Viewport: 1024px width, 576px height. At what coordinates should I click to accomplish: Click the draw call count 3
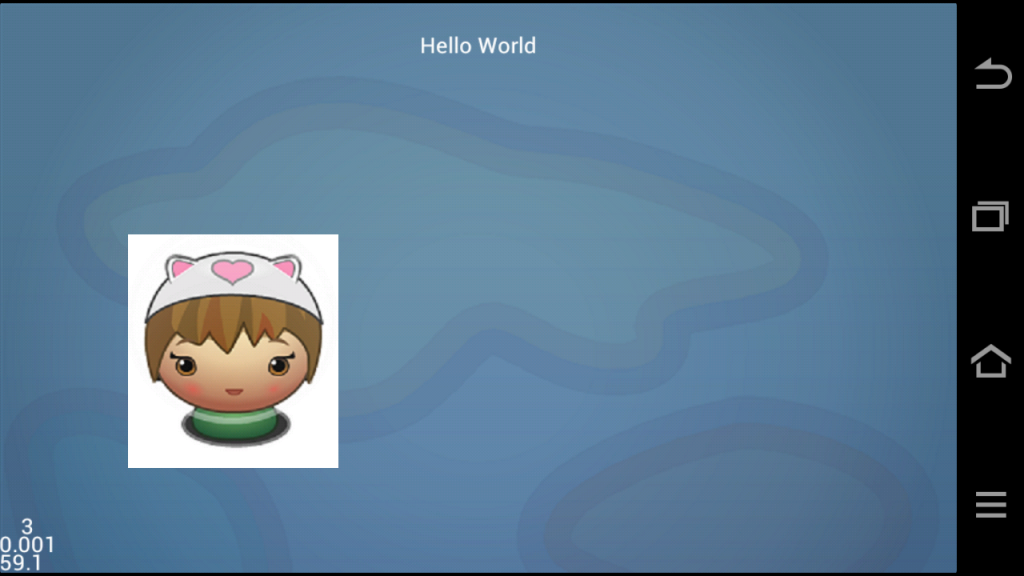coord(27,526)
